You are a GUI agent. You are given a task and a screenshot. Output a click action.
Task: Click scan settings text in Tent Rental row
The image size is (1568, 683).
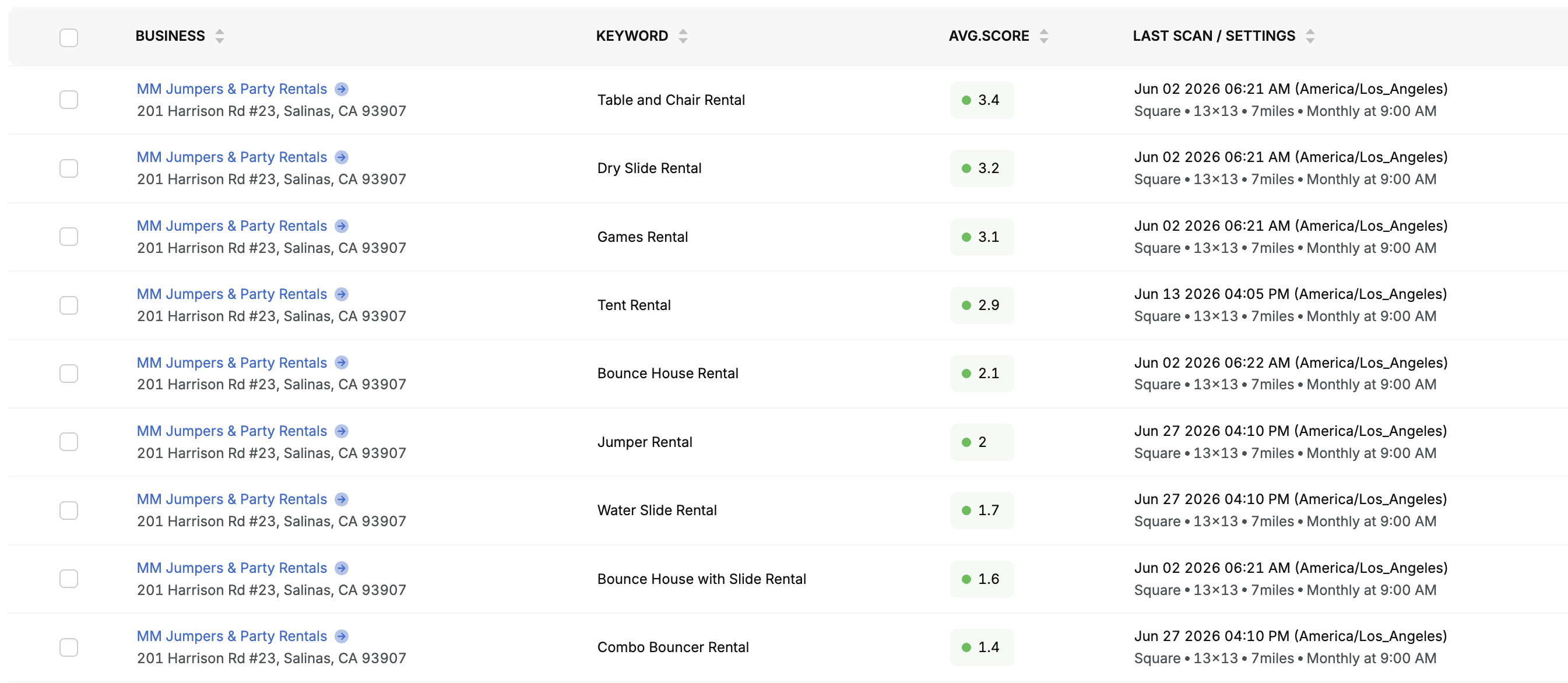1284,316
